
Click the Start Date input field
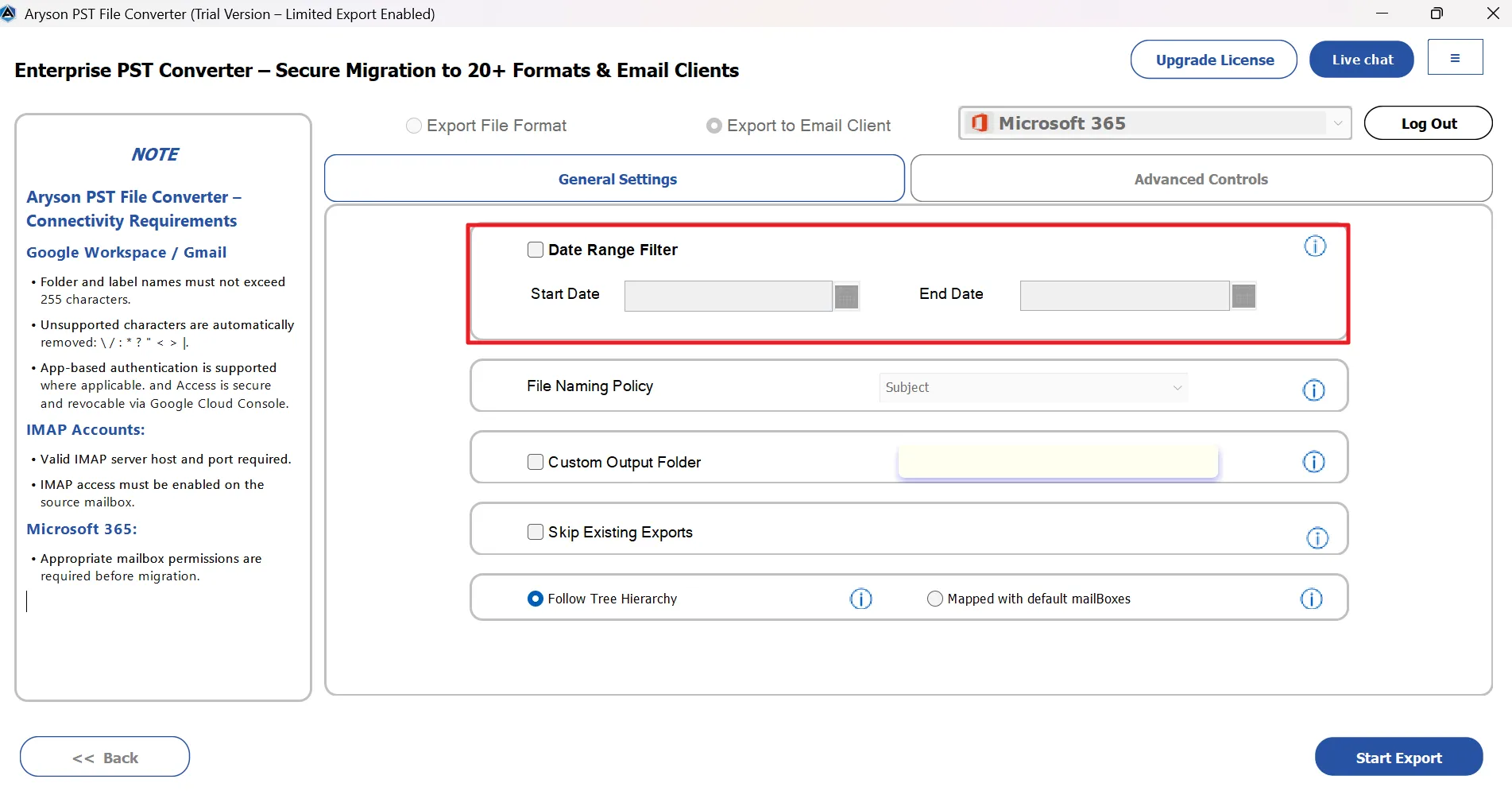[x=729, y=297]
